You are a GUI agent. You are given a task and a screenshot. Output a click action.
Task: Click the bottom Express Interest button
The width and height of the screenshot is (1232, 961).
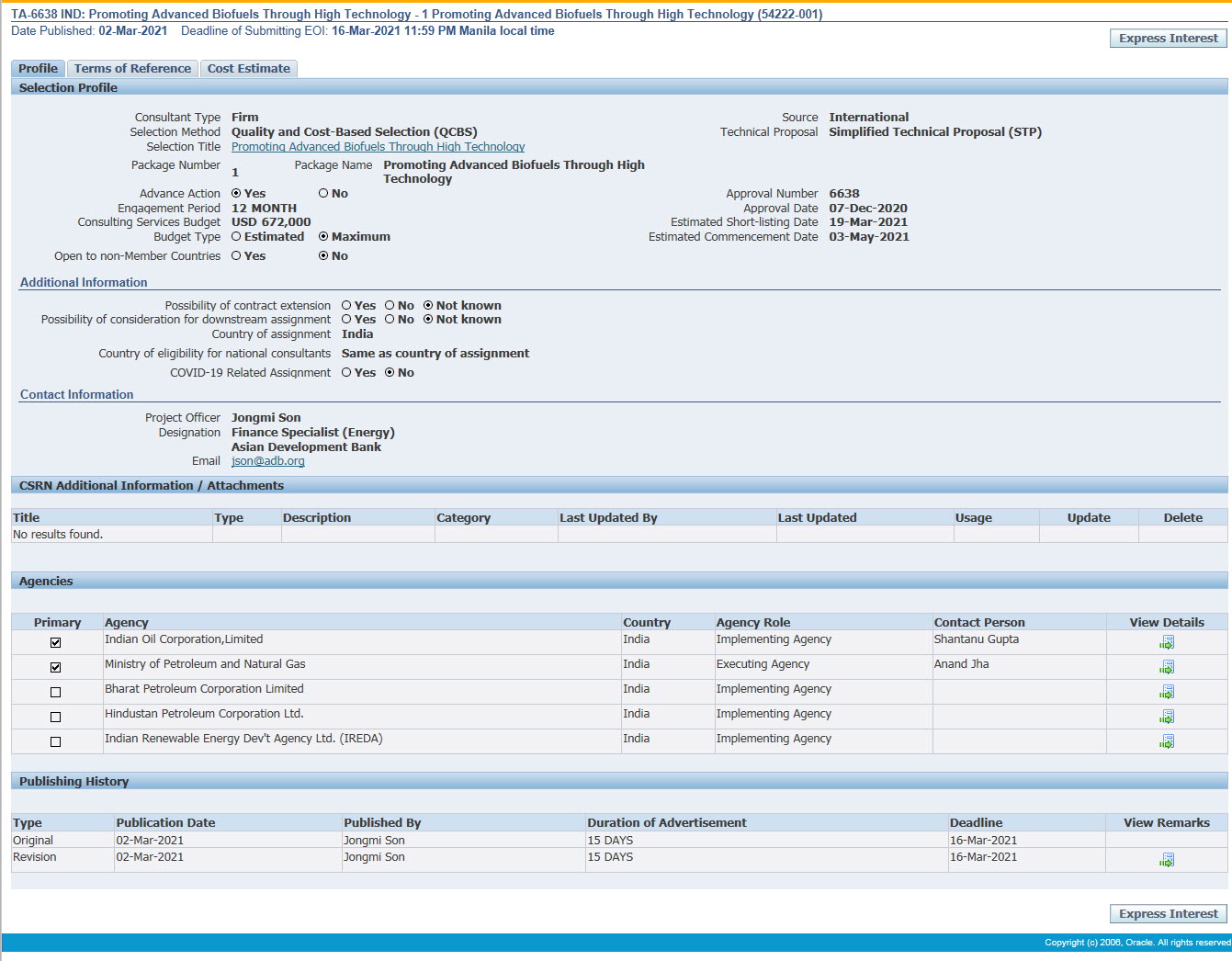click(x=1169, y=913)
